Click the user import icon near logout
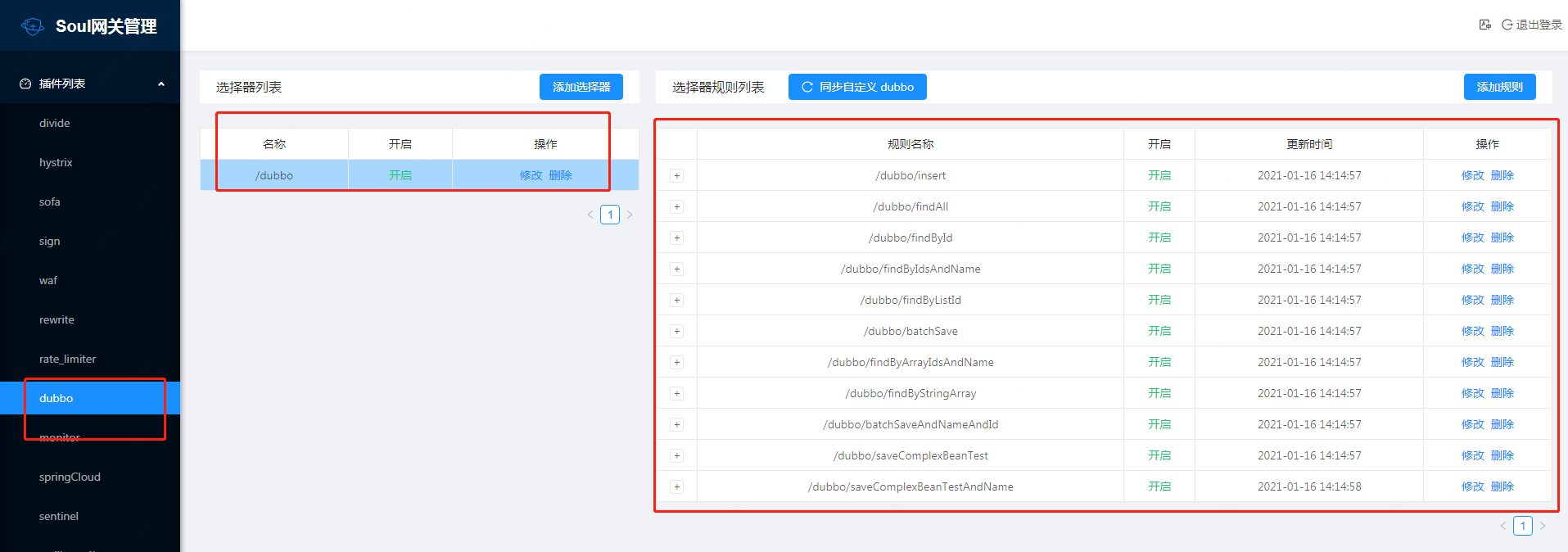Screen dimensions: 1568x552 (x=1484, y=25)
